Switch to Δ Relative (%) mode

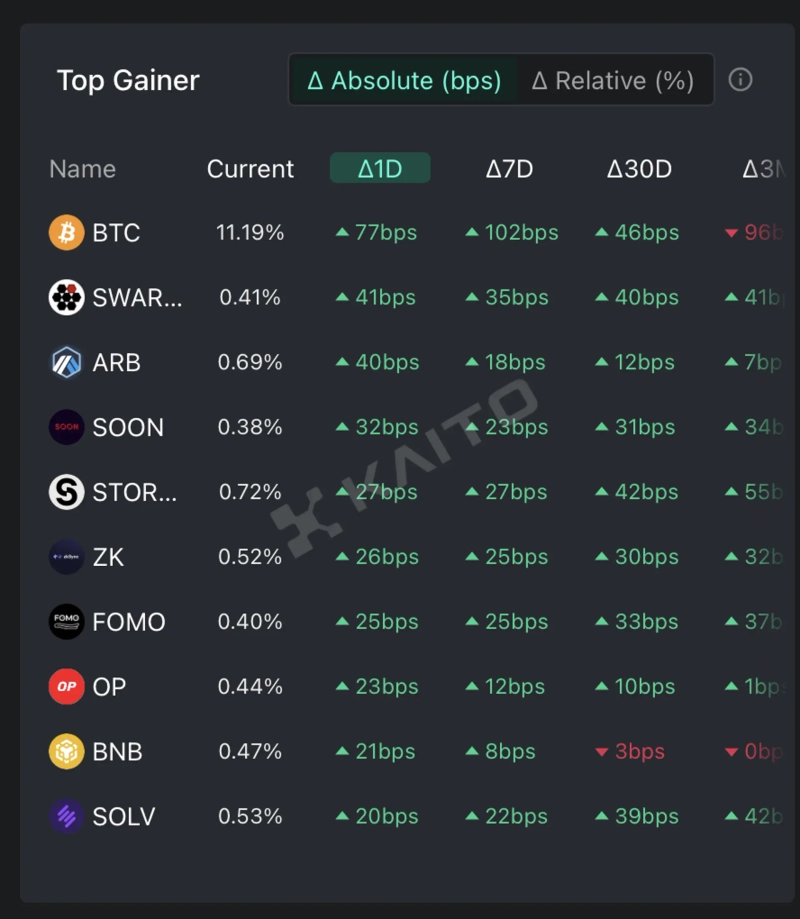coord(613,81)
